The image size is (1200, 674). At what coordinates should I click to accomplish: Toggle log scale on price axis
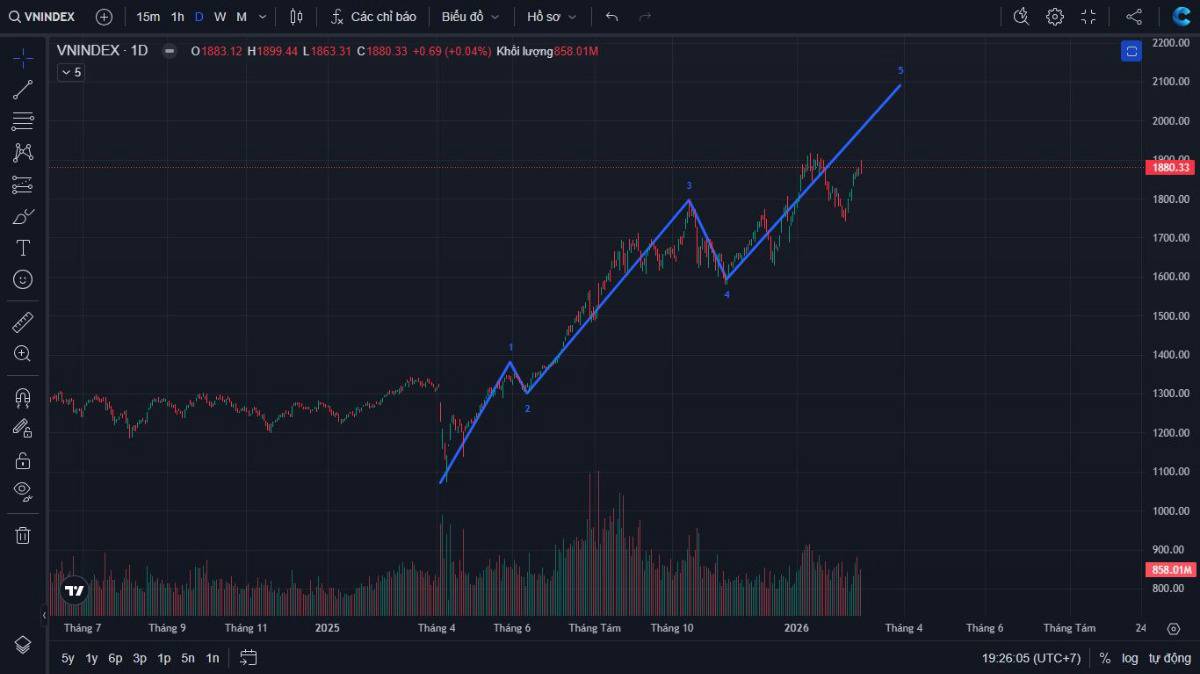click(x=1130, y=658)
